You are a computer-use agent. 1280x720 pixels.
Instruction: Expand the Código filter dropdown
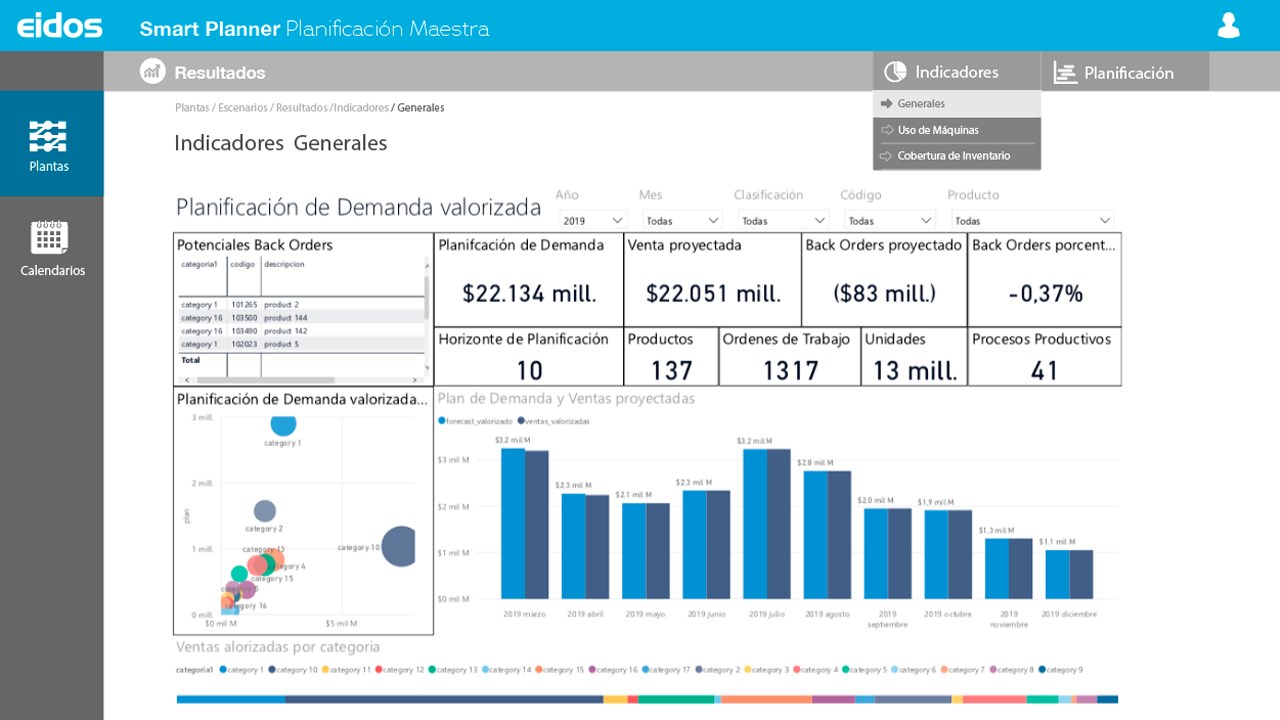(890, 220)
